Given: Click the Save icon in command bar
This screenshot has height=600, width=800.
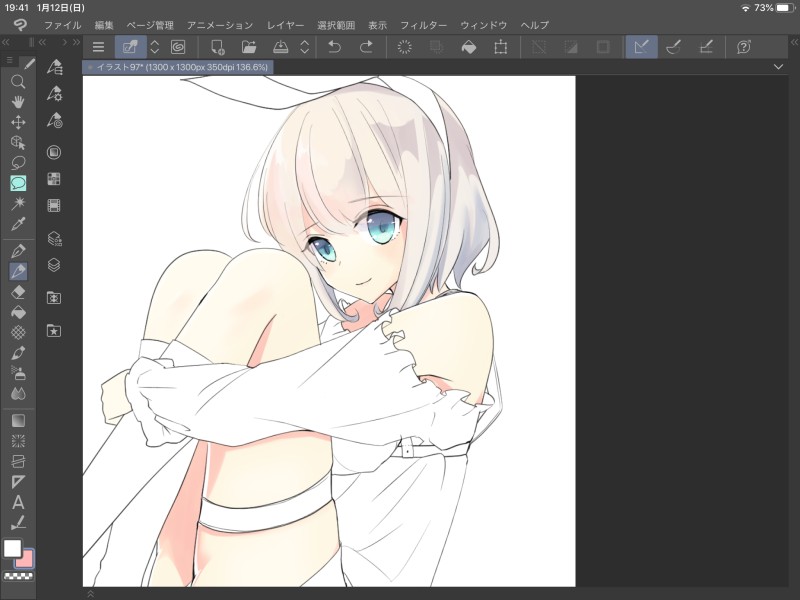Looking at the screenshot, I should tap(281, 47).
